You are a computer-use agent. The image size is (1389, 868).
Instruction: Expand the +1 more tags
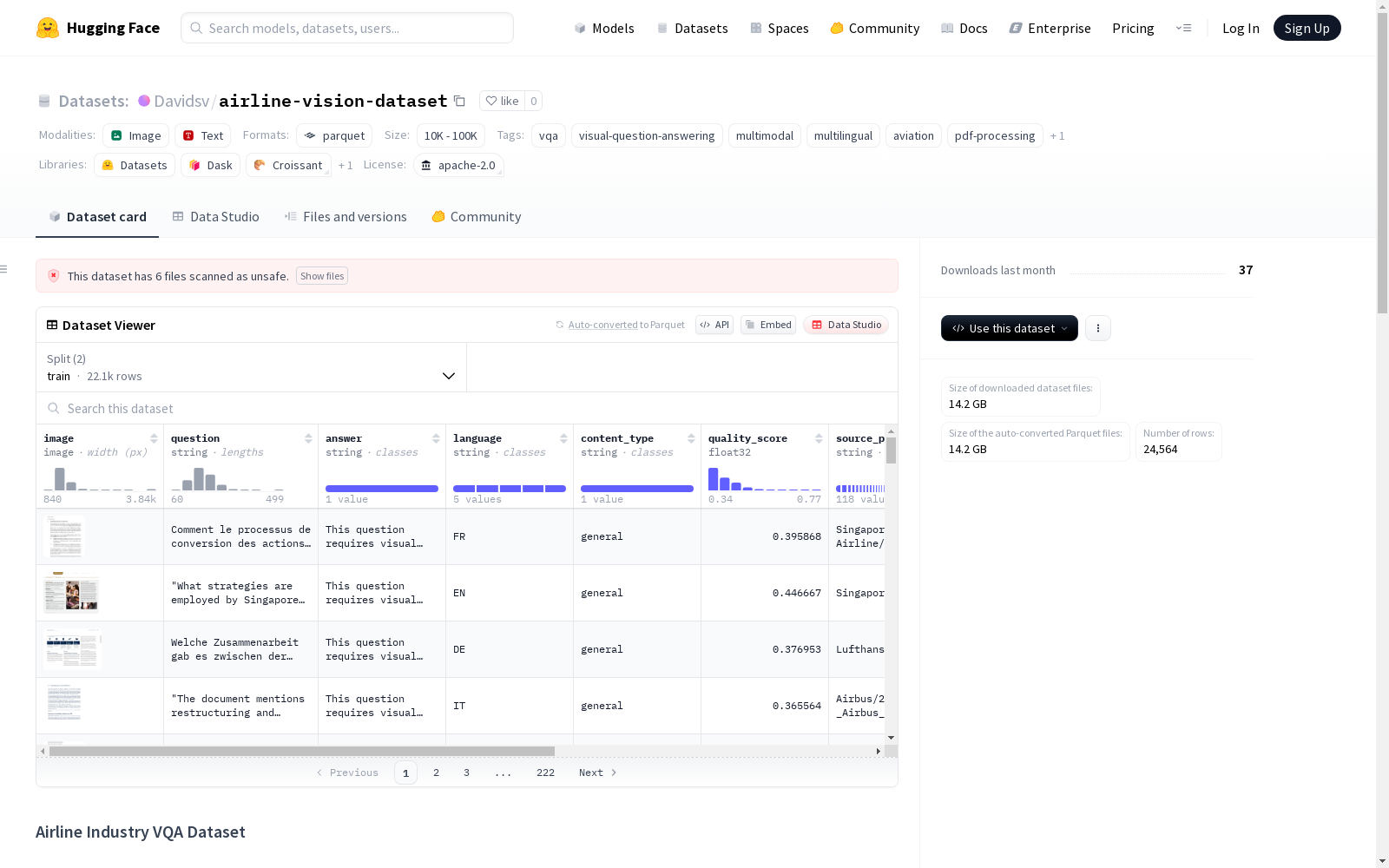coord(1057,135)
